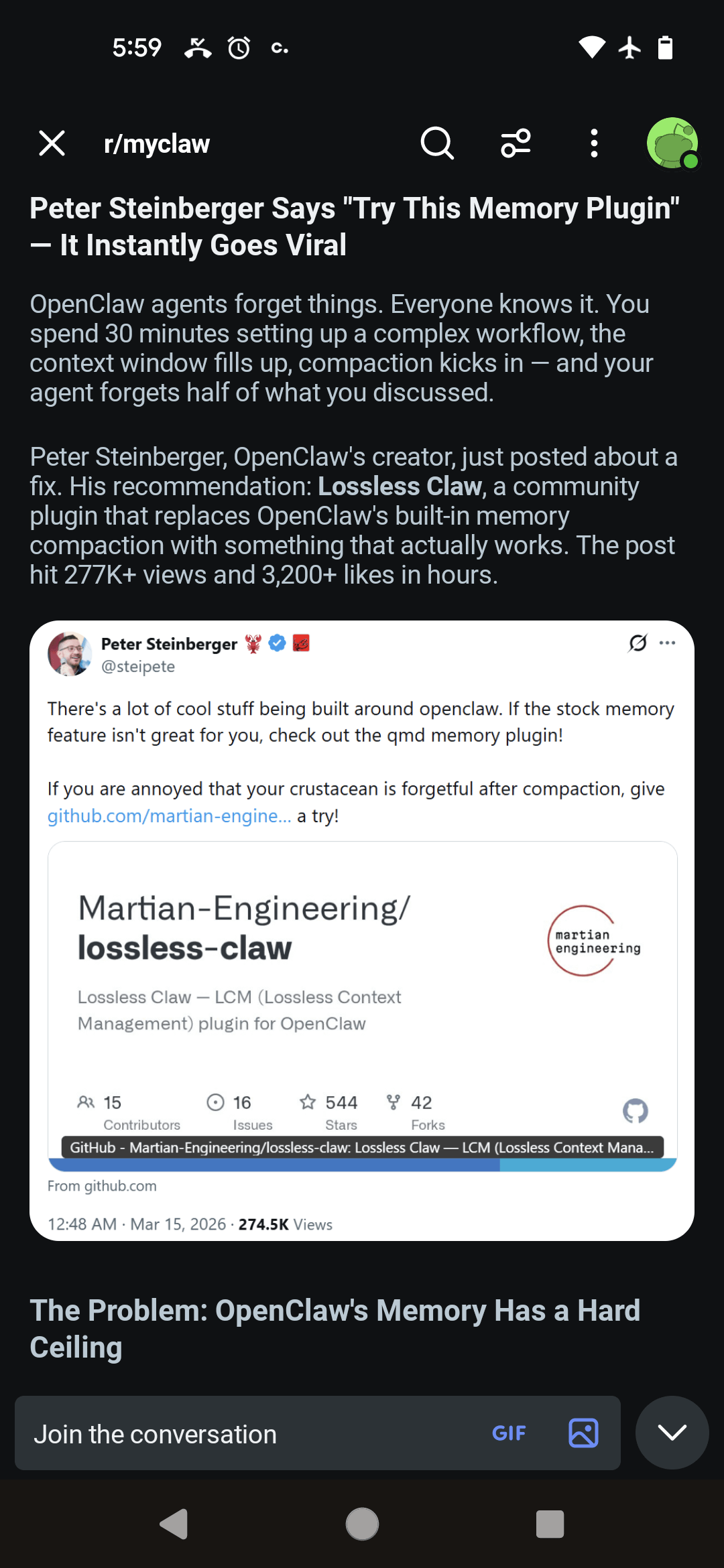This screenshot has height=1568, width=724.
Task: Open the tweet's ellipsis options
Action: [667, 642]
